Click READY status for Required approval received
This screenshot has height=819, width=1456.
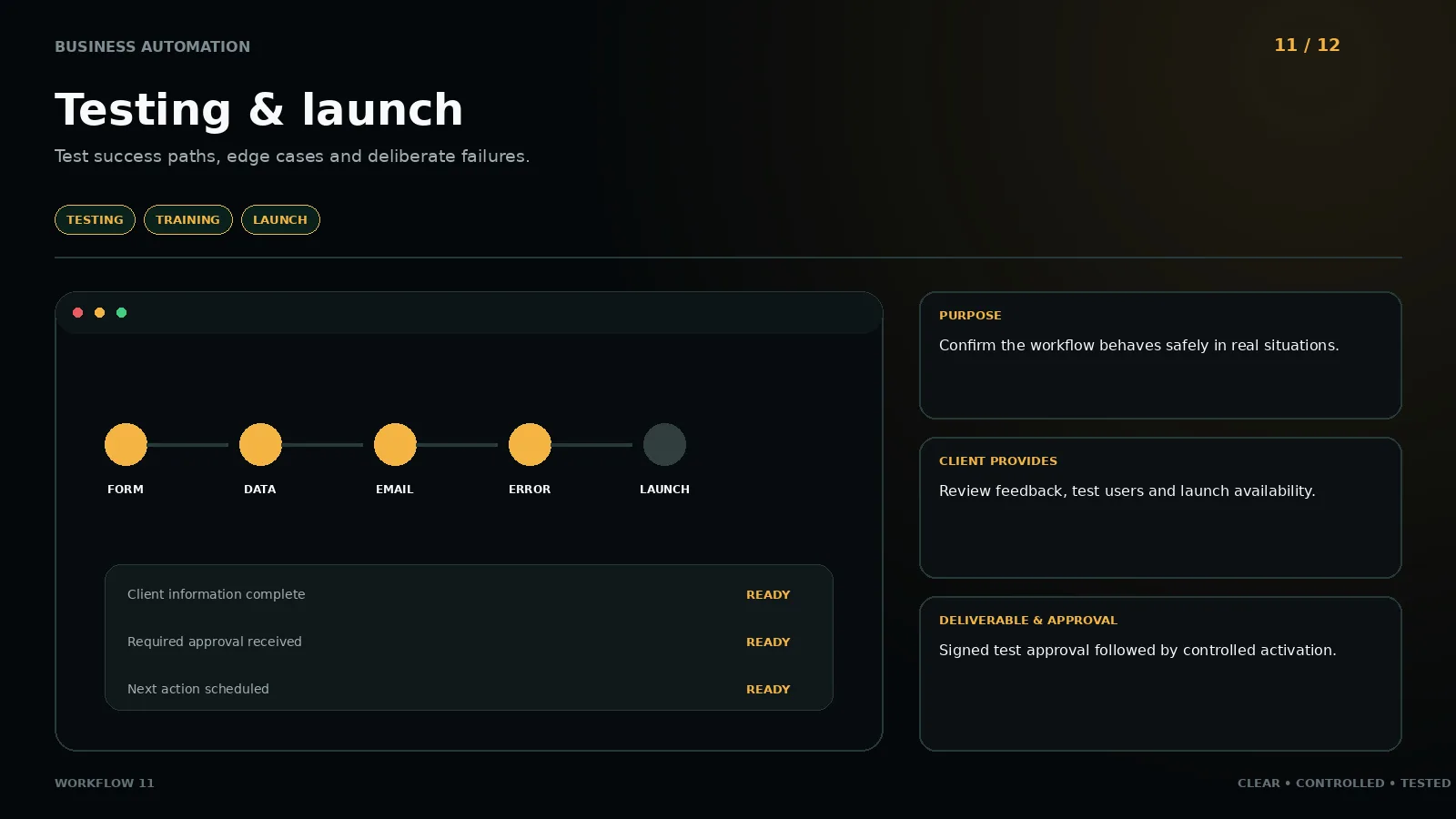768,642
